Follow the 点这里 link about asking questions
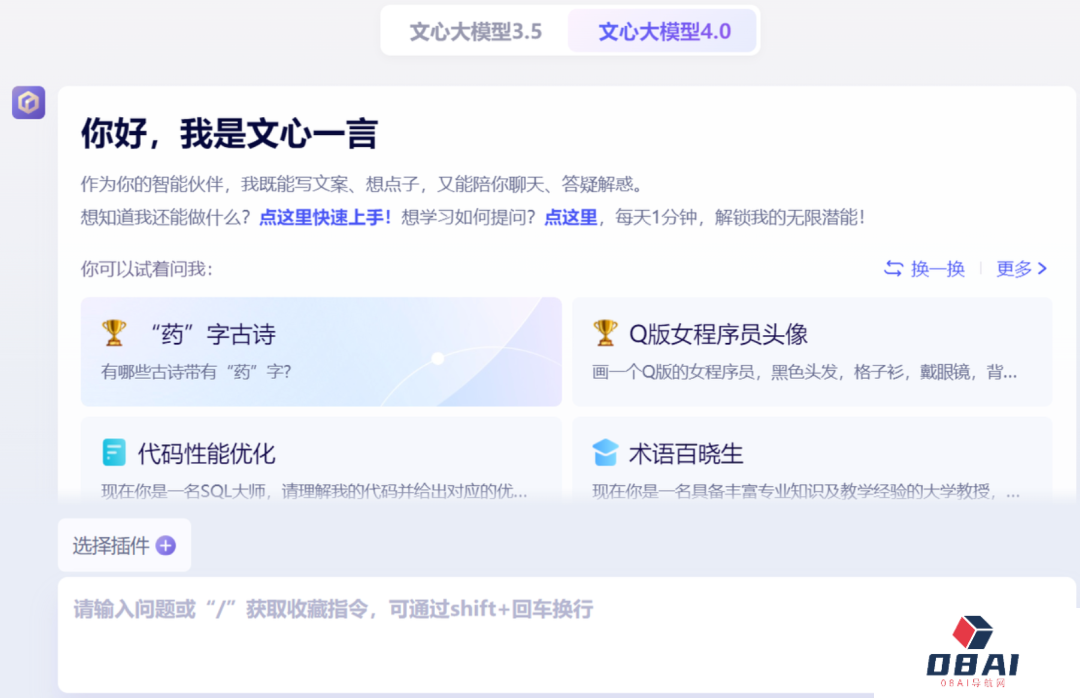The width and height of the screenshot is (1080, 698). tap(570, 218)
